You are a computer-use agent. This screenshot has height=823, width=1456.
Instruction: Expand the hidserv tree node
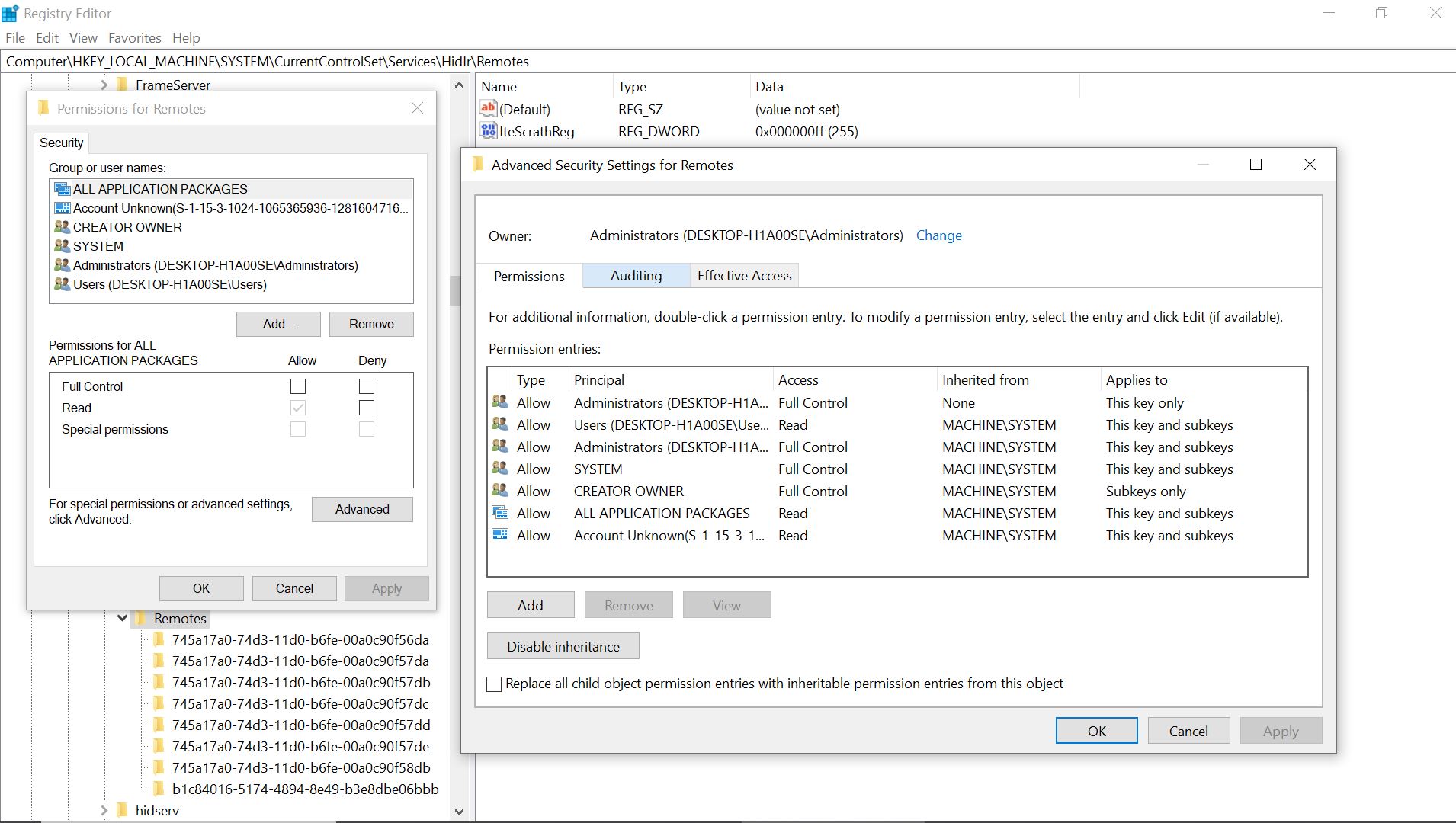[104, 810]
